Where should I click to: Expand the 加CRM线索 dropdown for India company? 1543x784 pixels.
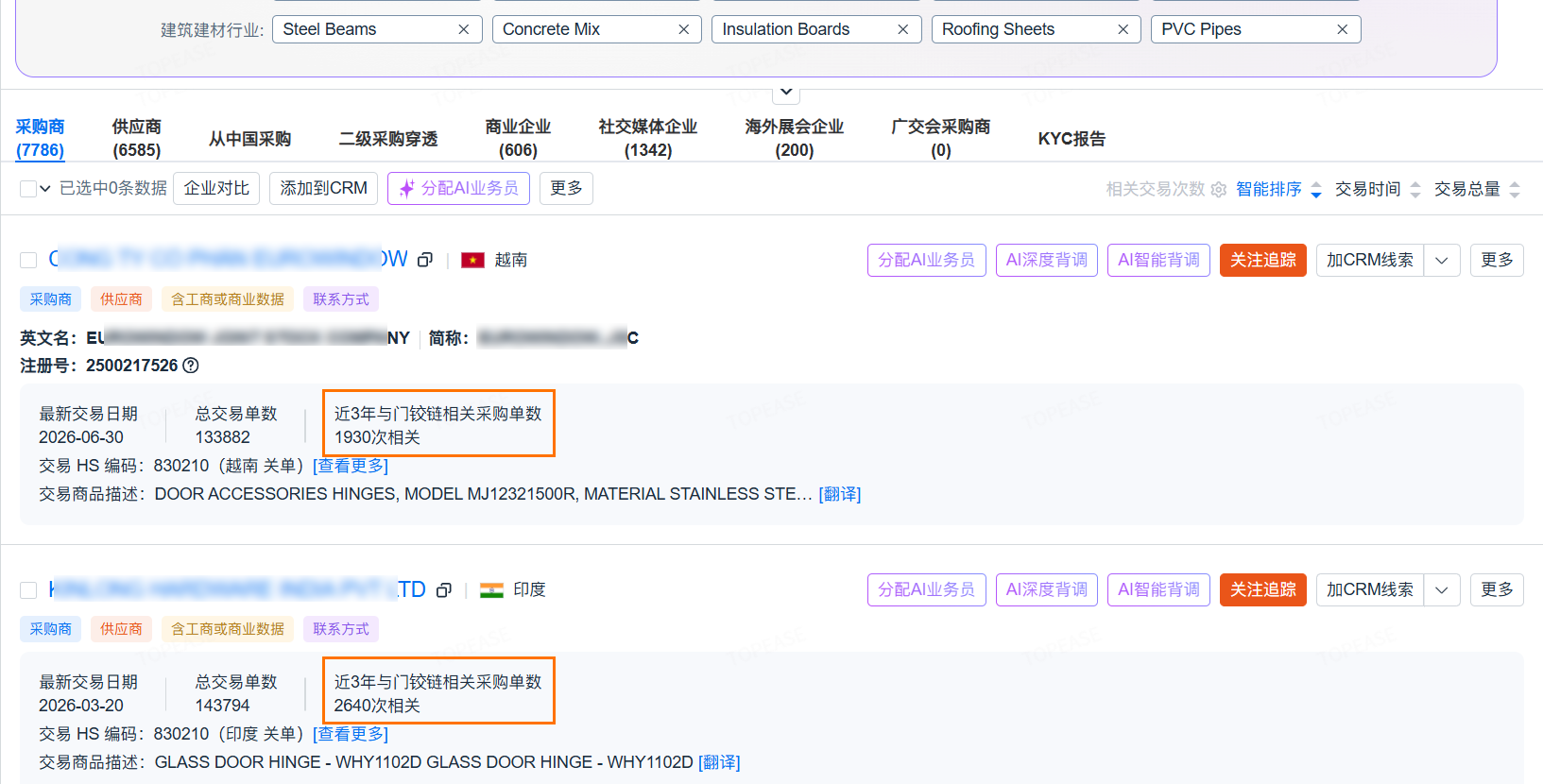pos(1442,589)
